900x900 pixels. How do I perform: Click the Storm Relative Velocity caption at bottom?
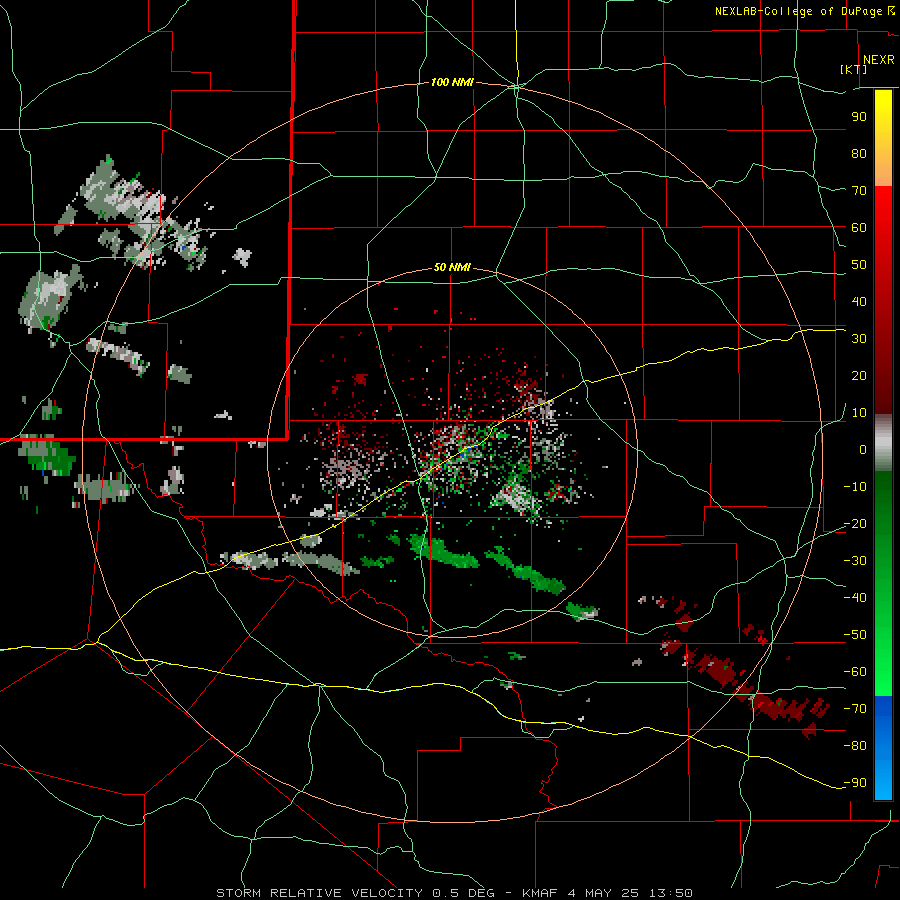[454, 893]
